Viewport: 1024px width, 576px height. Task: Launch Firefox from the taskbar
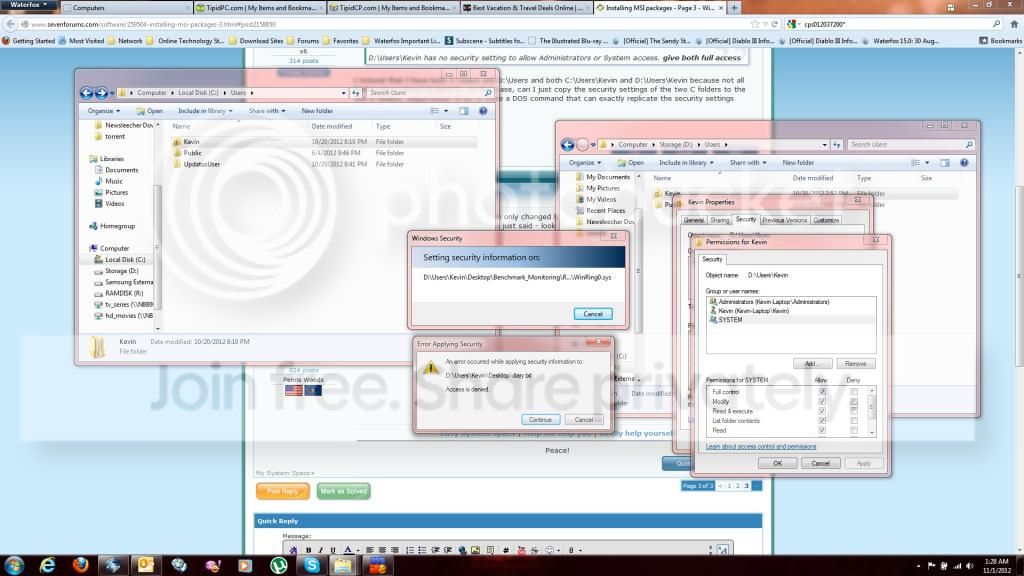tap(80, 565)
